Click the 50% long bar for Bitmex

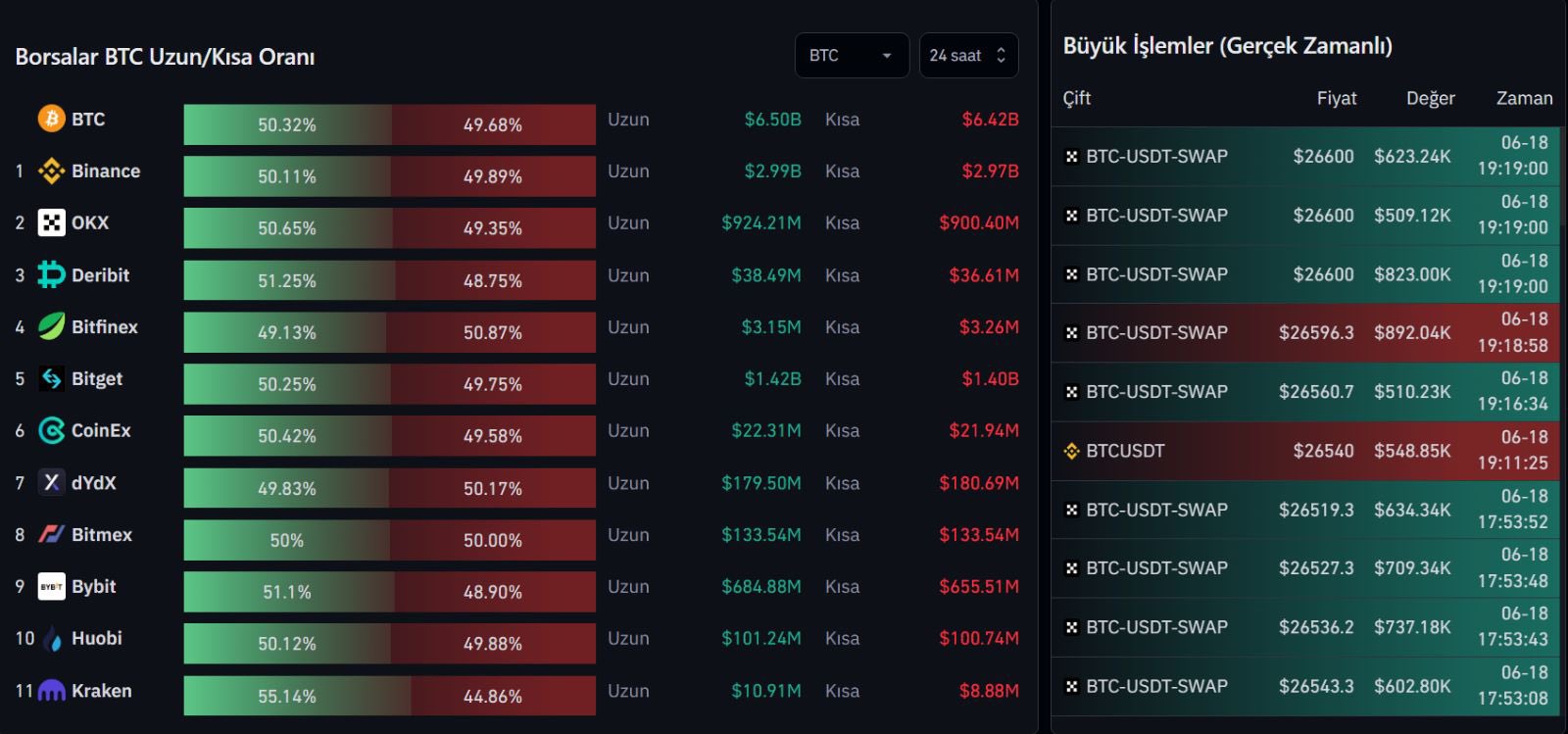[287, 540]
